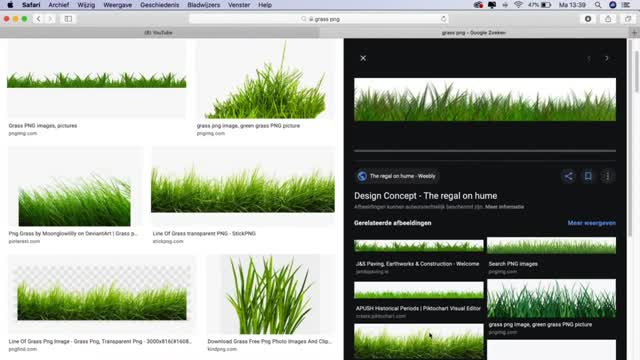
Task: Open Design Concept - The regal on hume title
Action: tap(425, 196)
